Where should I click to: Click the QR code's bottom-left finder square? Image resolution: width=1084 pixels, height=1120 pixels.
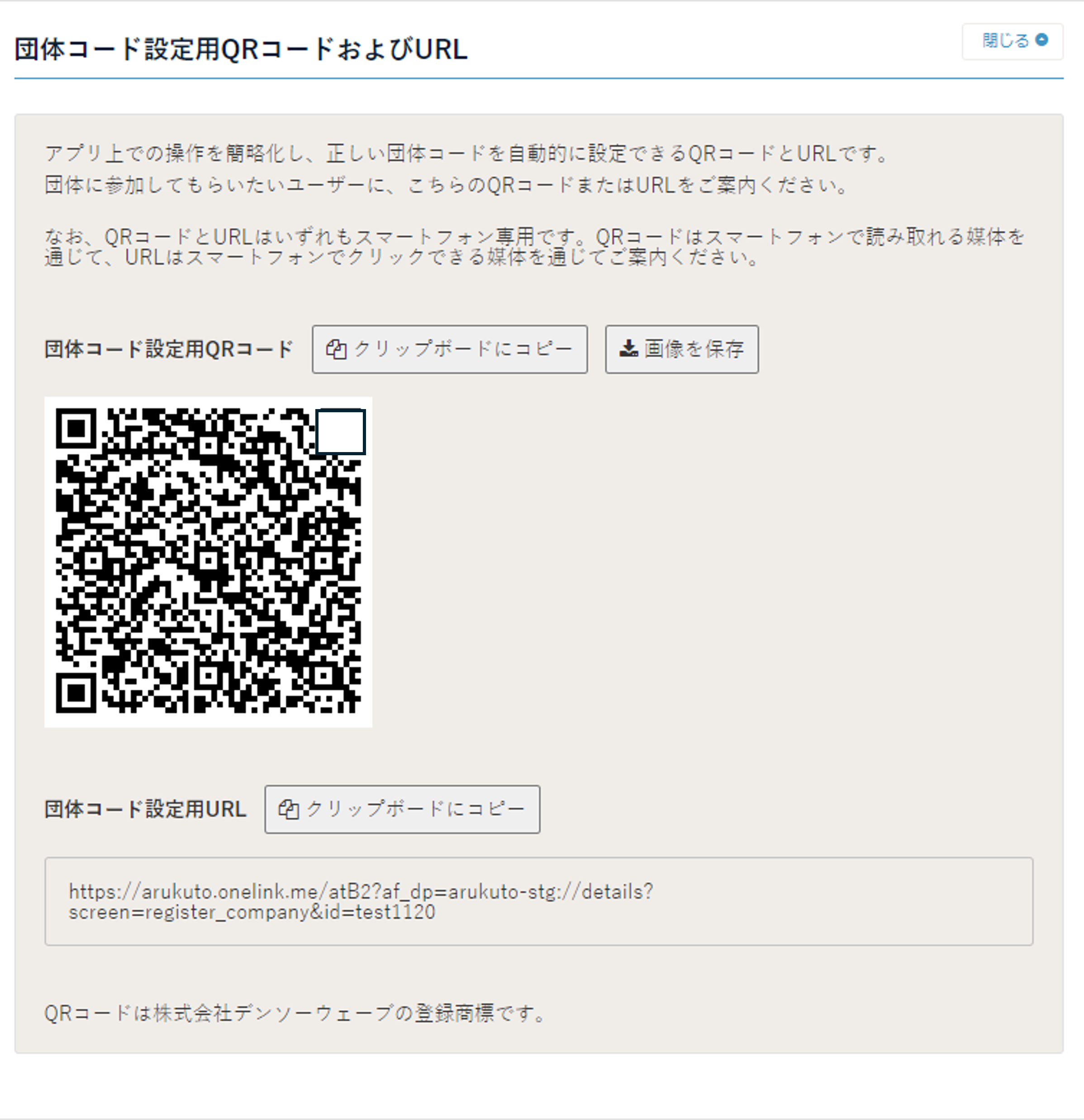tap(76, 693)
